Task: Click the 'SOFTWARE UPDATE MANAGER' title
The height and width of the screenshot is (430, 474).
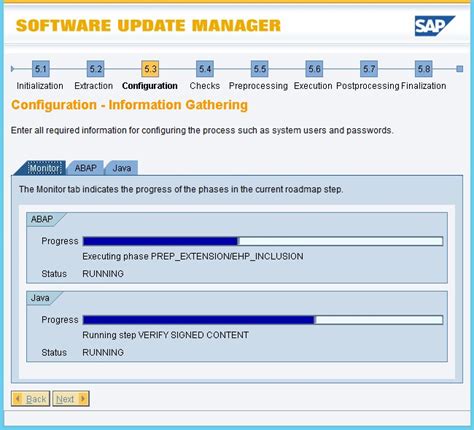Action: tap(148, 26)
